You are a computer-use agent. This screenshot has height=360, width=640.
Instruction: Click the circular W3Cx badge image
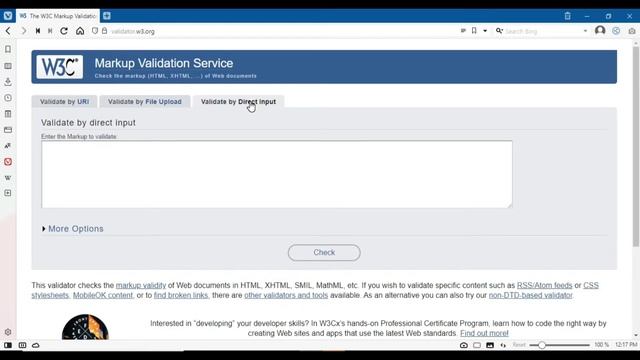tap(85, 327)
